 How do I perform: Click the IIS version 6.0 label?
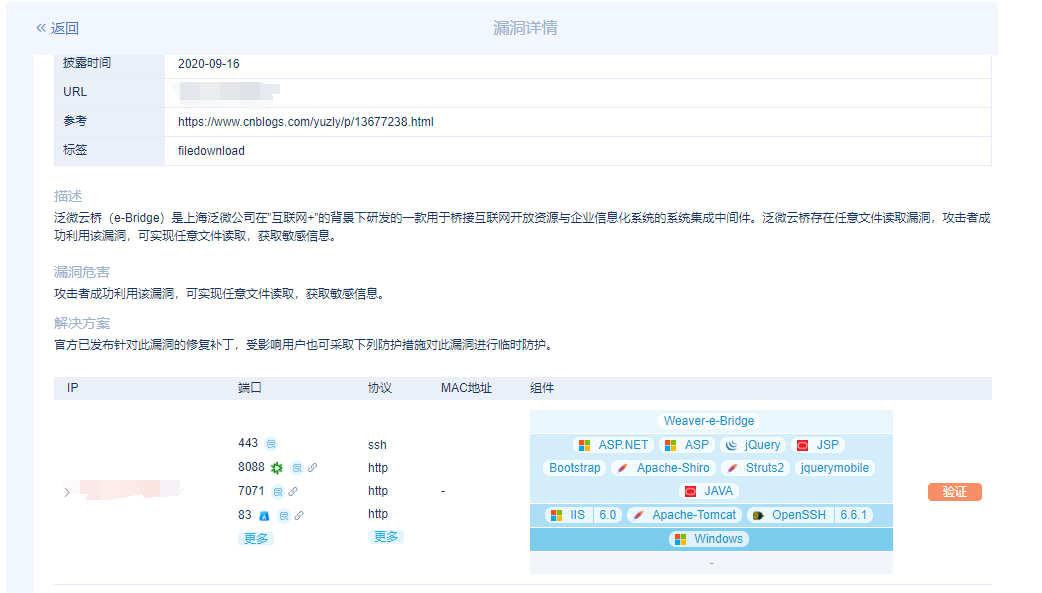(607, 515)
